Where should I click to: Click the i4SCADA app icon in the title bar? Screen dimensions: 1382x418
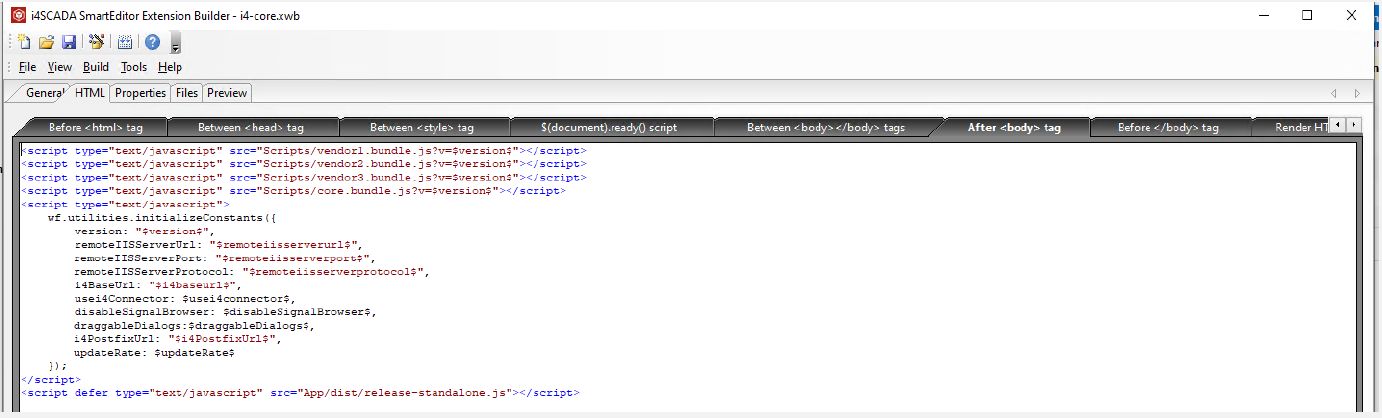tap(18, 14)
